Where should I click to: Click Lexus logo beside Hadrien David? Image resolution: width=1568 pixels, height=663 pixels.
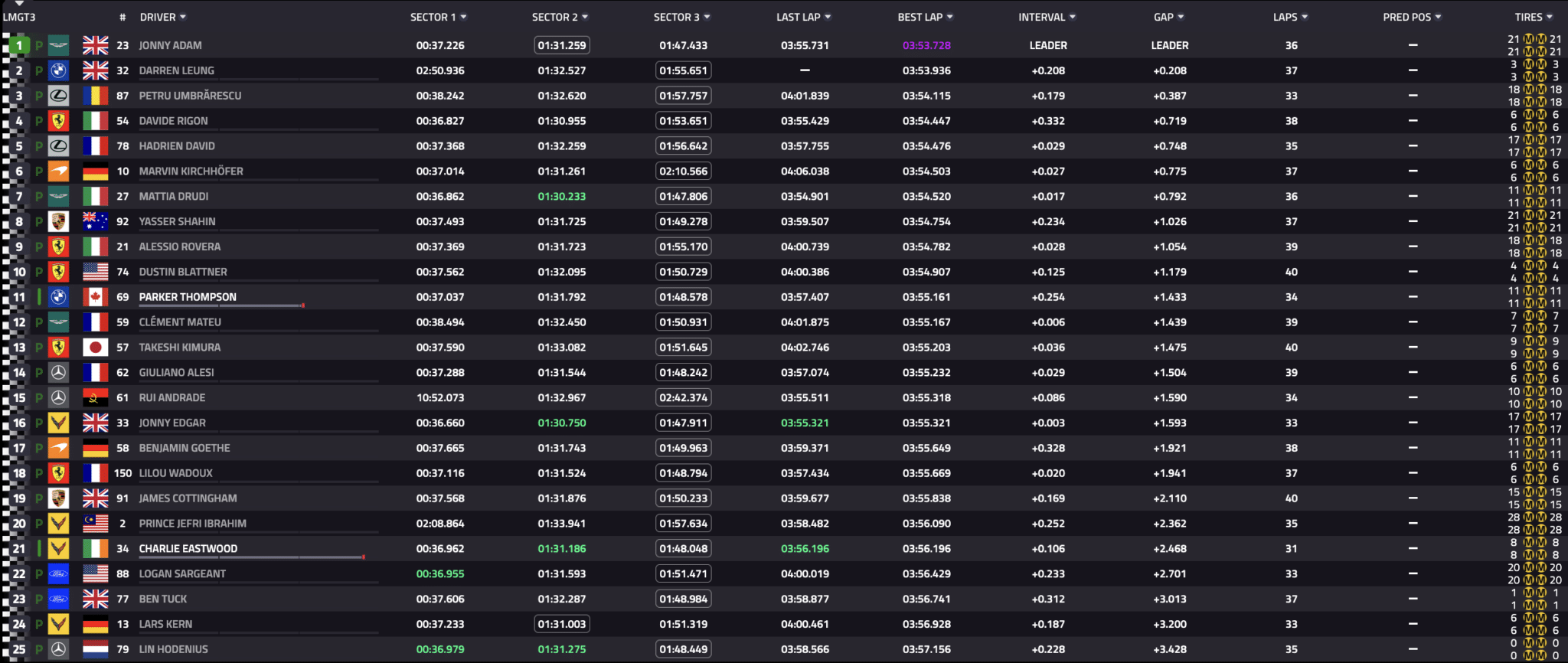point(59,146)
